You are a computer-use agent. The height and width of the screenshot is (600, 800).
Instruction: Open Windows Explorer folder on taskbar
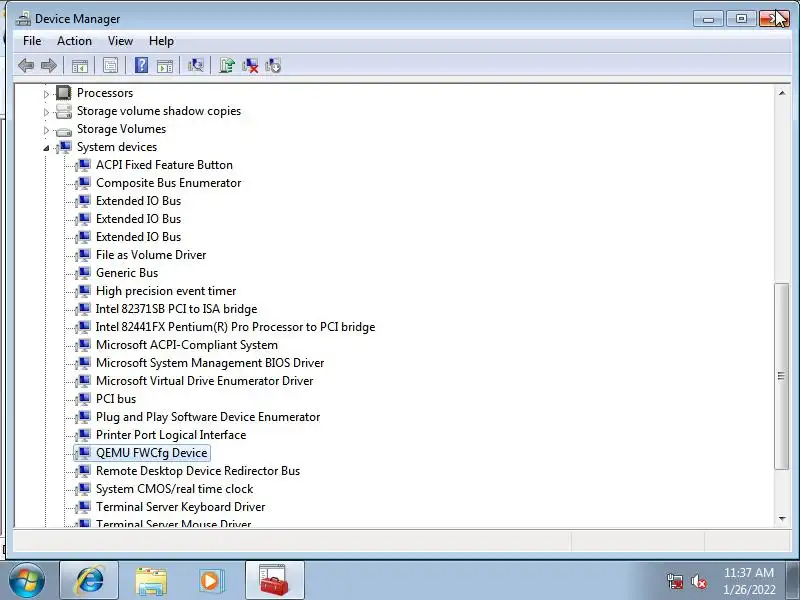(151, 581)
